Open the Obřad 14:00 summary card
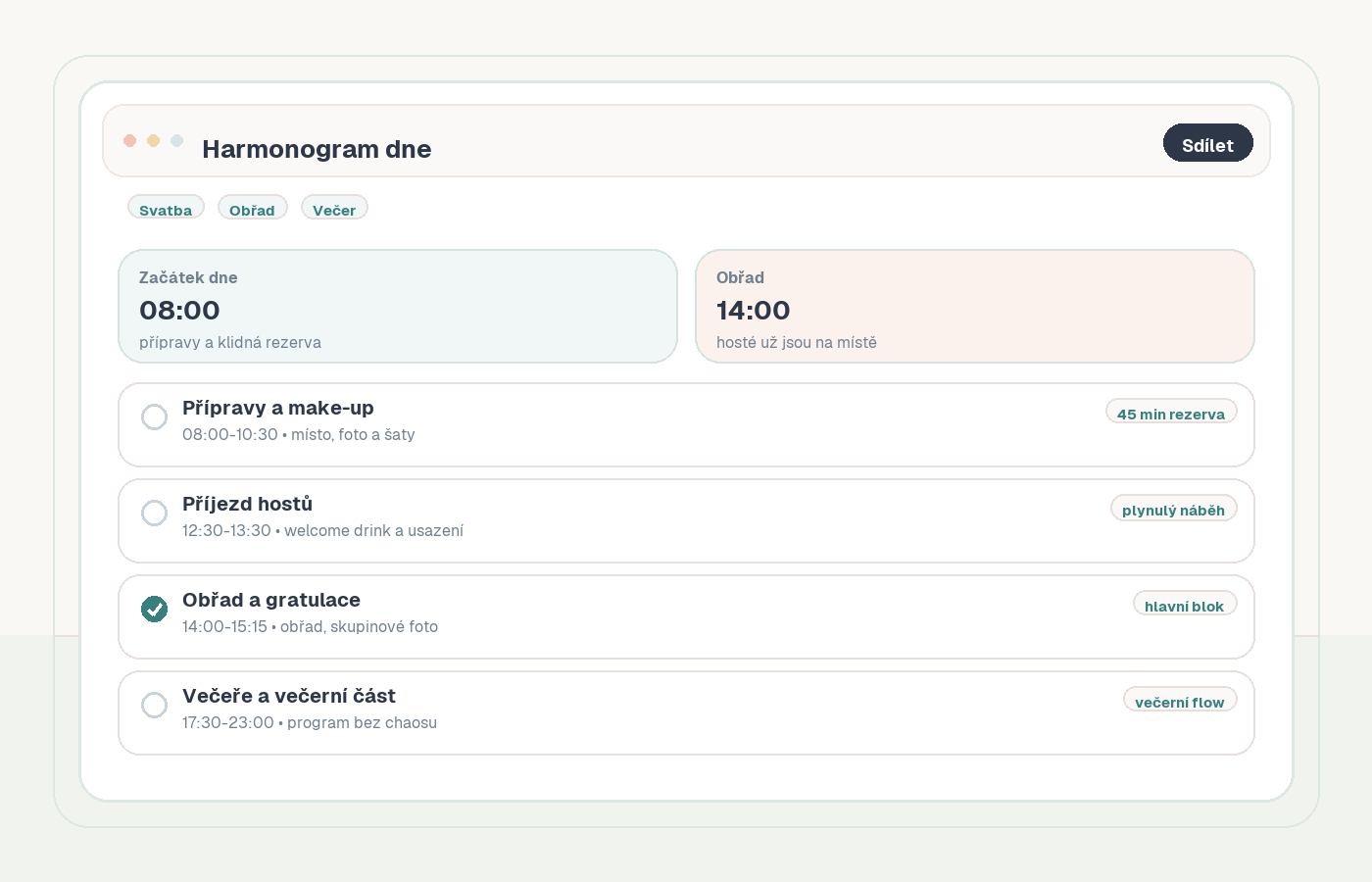1372x882 pixels. (974, 306)
